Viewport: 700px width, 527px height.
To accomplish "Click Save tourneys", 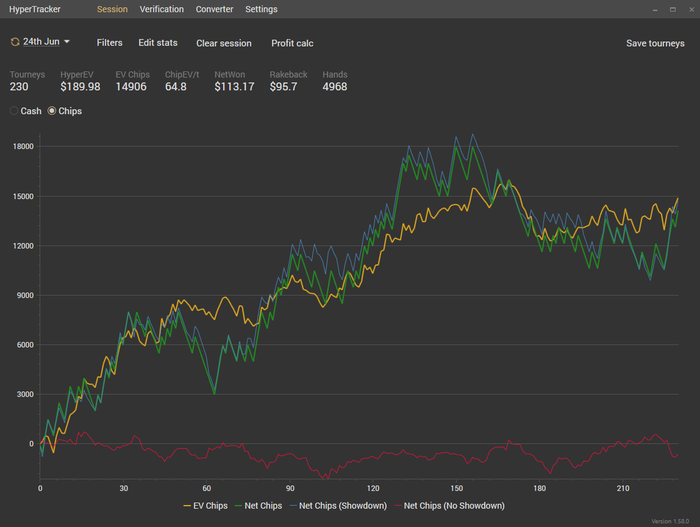I will pyautogui.click(x=655, y=43).
